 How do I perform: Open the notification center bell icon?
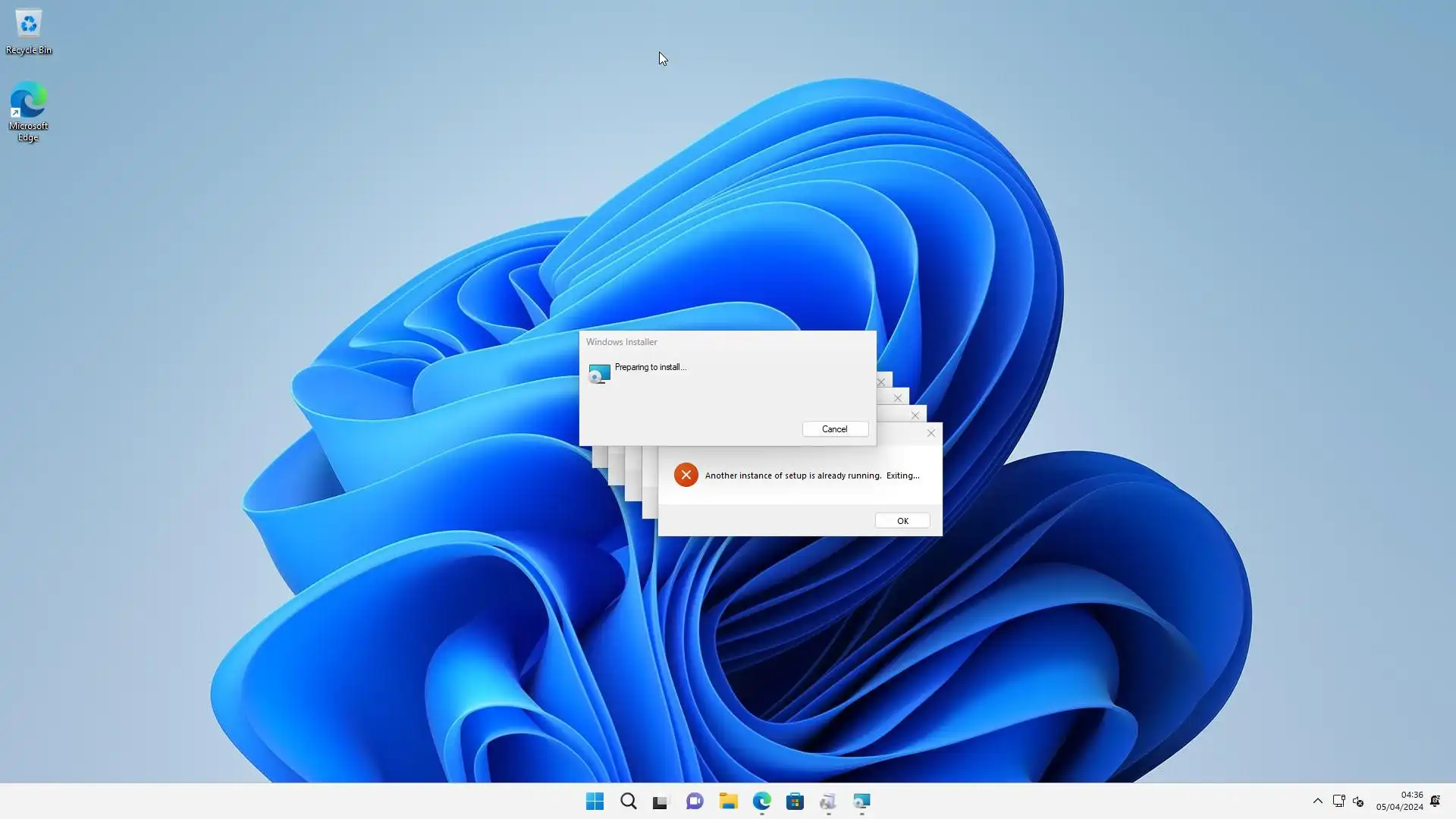coord(1436,802)
